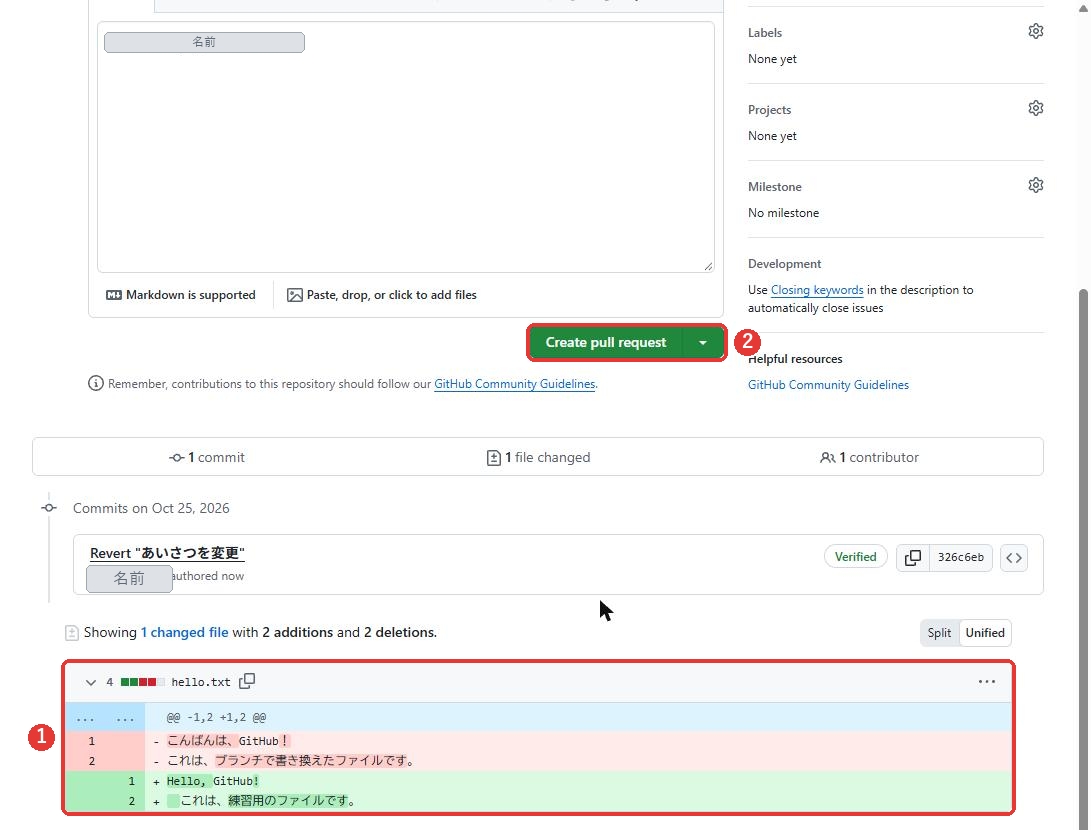Click into the pull request description textarea
The width and height of the screenshot is (1091, 830).
tap(406, 147)
